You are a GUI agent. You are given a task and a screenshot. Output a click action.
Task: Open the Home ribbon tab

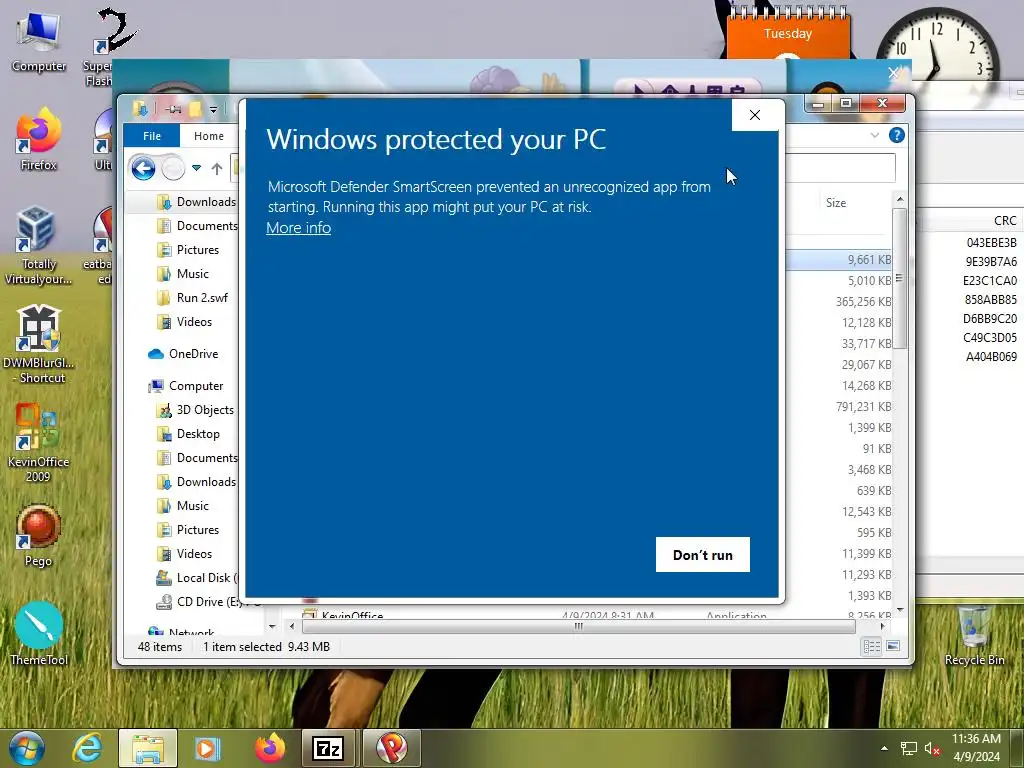209,136
